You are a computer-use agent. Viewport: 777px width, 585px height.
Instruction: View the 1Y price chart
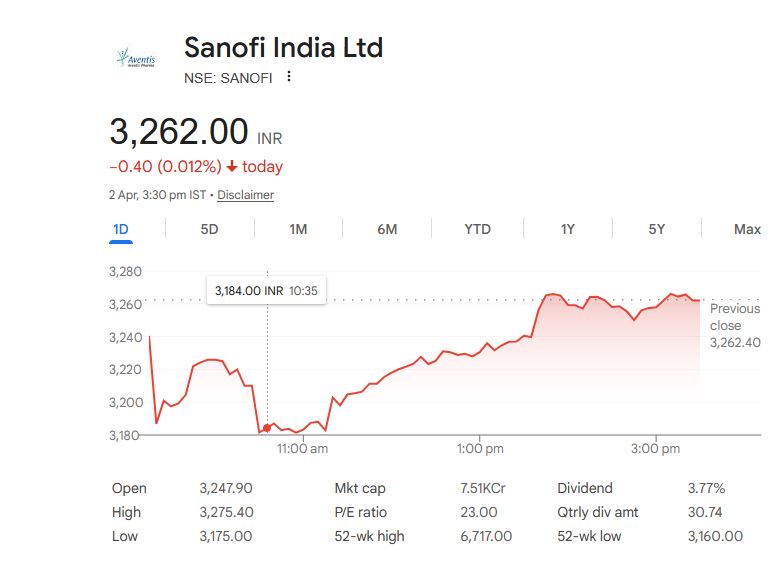pos(567,229)
